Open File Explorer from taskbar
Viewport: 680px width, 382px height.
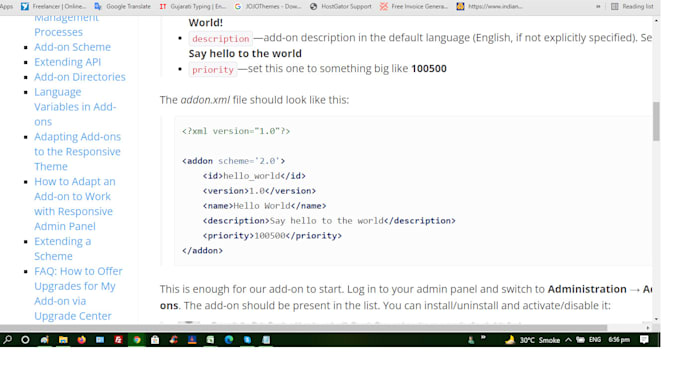coord(63,340)
